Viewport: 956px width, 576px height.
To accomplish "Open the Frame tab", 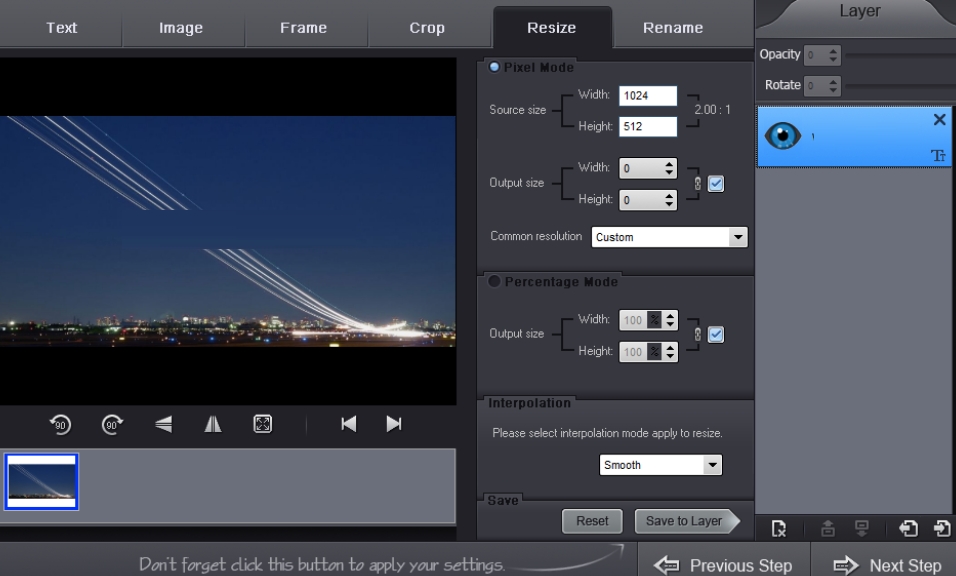I will [x=303, y=28].
